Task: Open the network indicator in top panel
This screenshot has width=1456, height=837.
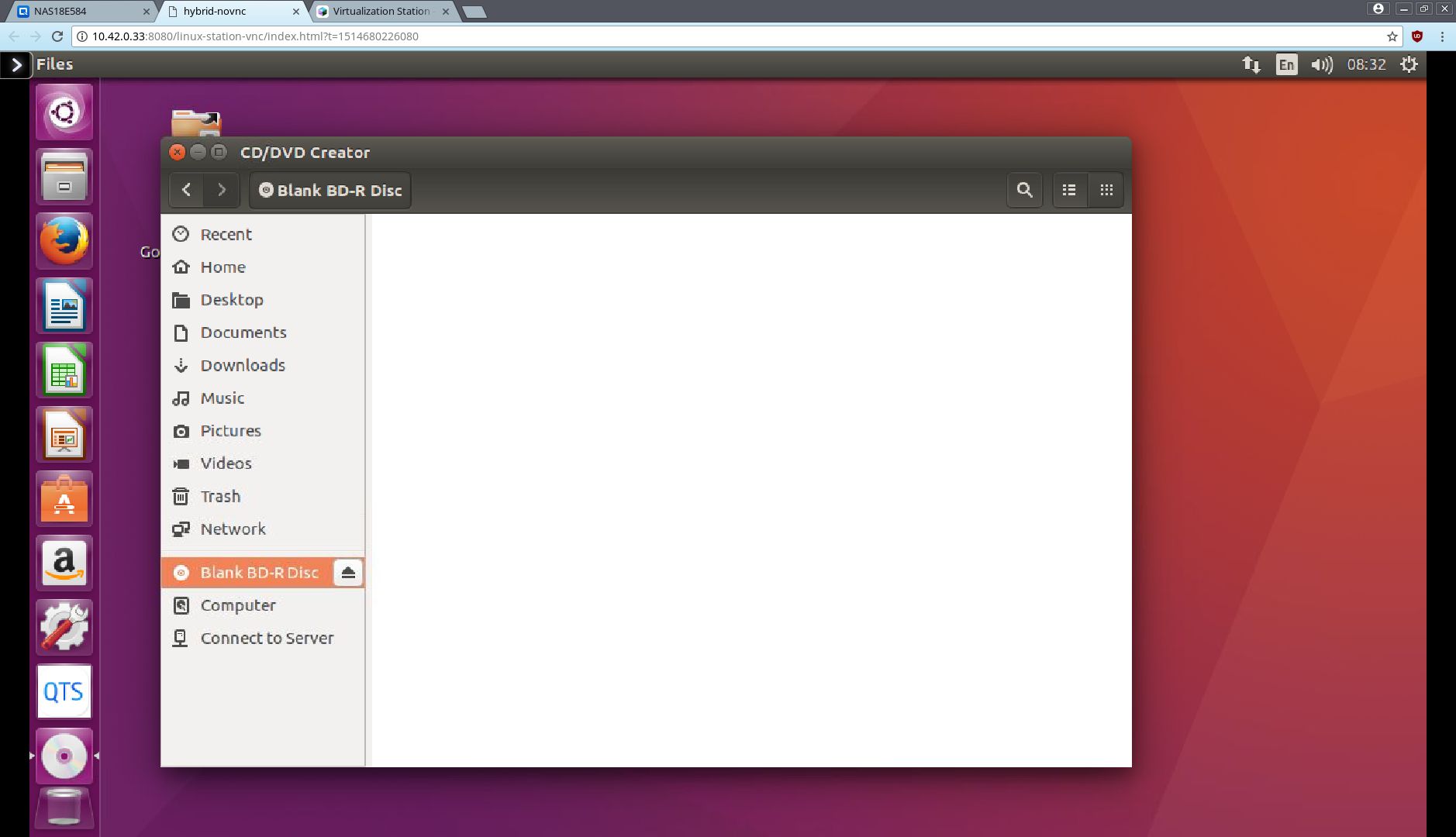Action: click(1251, 64)
